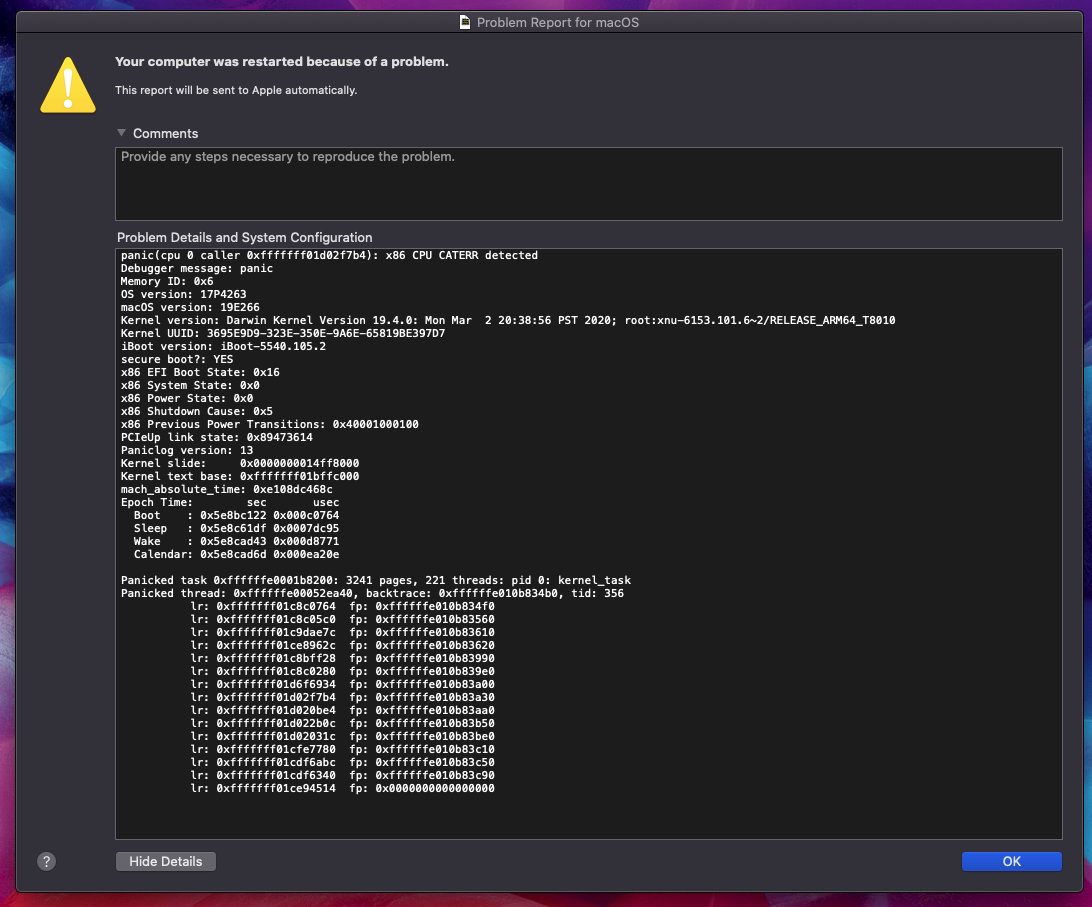Viewport: 1092px width, 907px height.
Task: Click the 'panic(cpu 0 caller' line
Action: point(329,255)
